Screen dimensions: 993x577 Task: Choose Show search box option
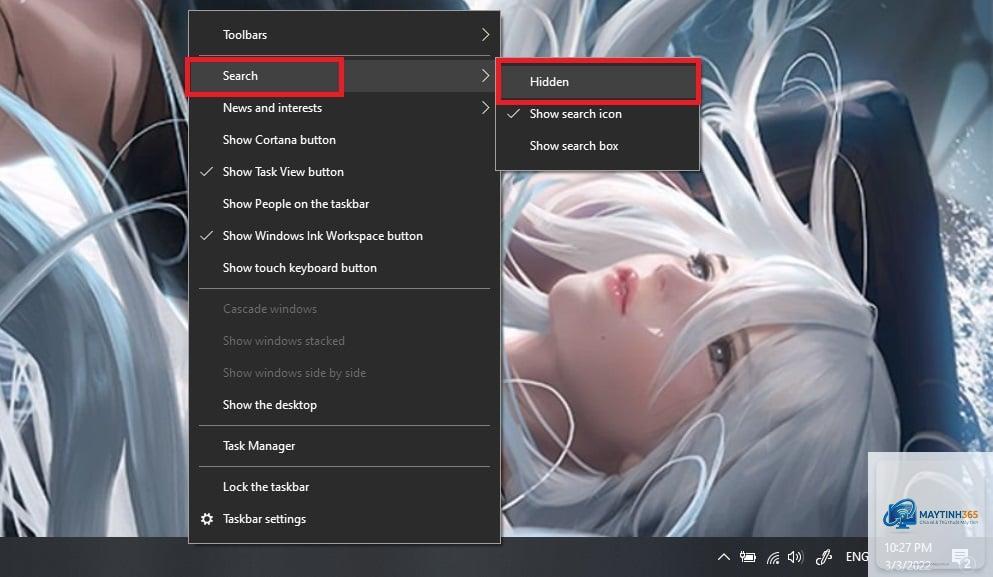click(x=598, y=146)
